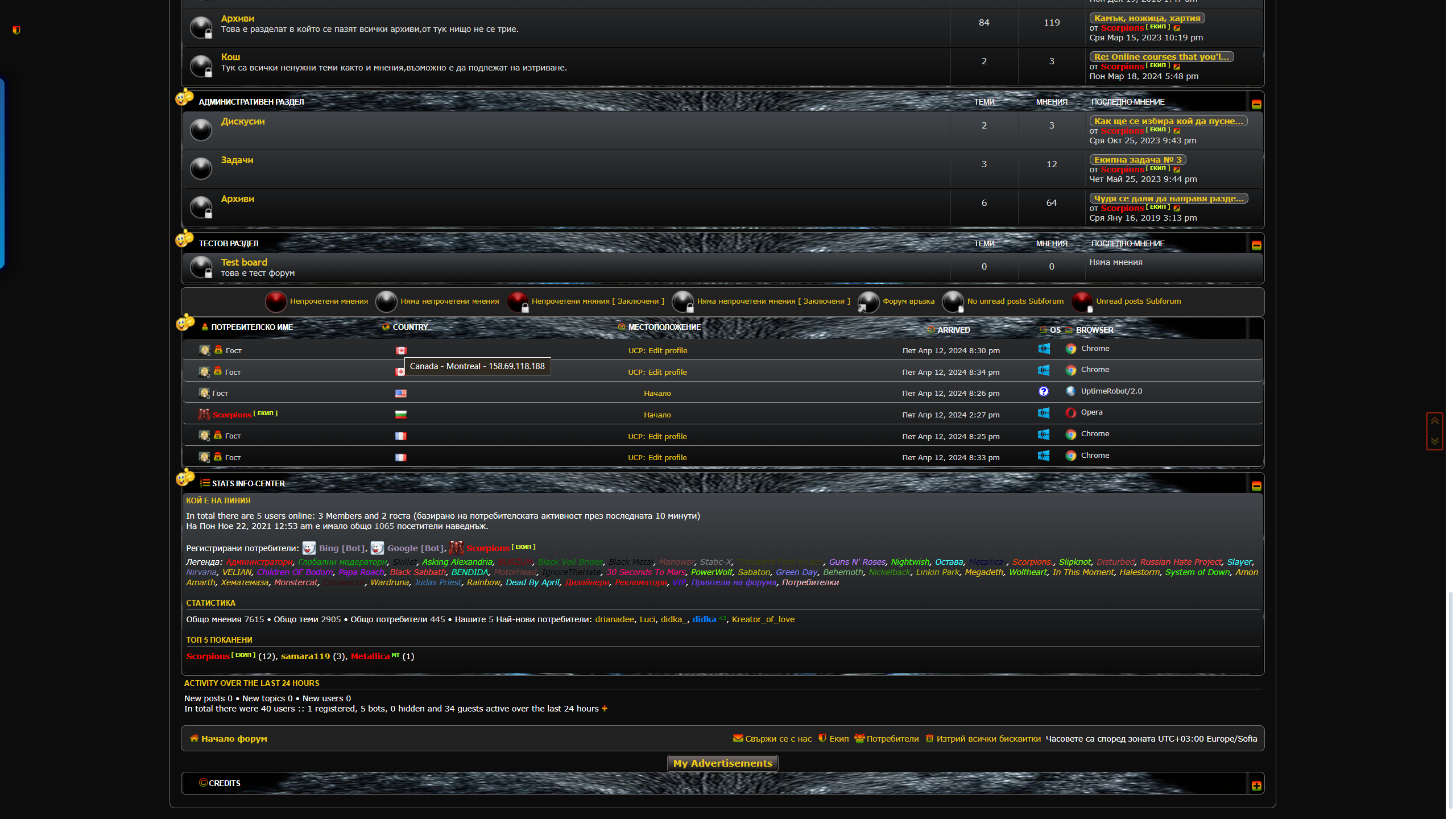Click scroll-to-bottom arrow on right edge
Screen dimensions: 1456x819
click(1434, 441)
